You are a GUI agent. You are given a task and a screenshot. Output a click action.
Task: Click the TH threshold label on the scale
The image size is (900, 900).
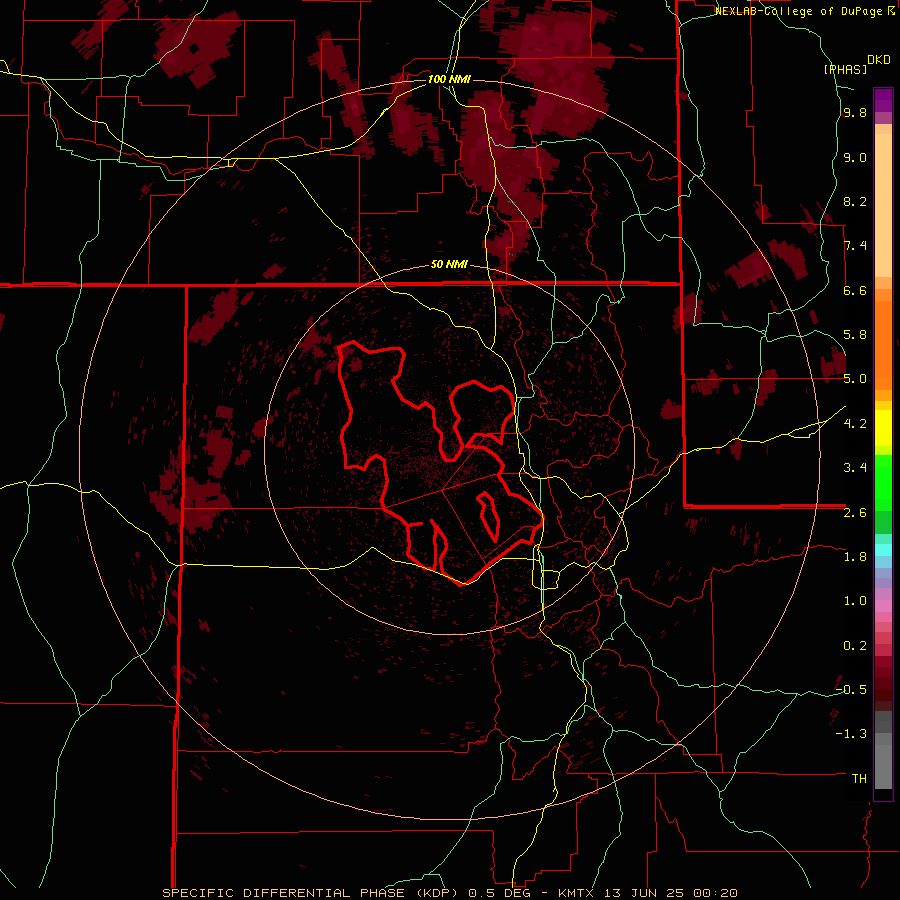pyautogui.click(x=859, y=779)
